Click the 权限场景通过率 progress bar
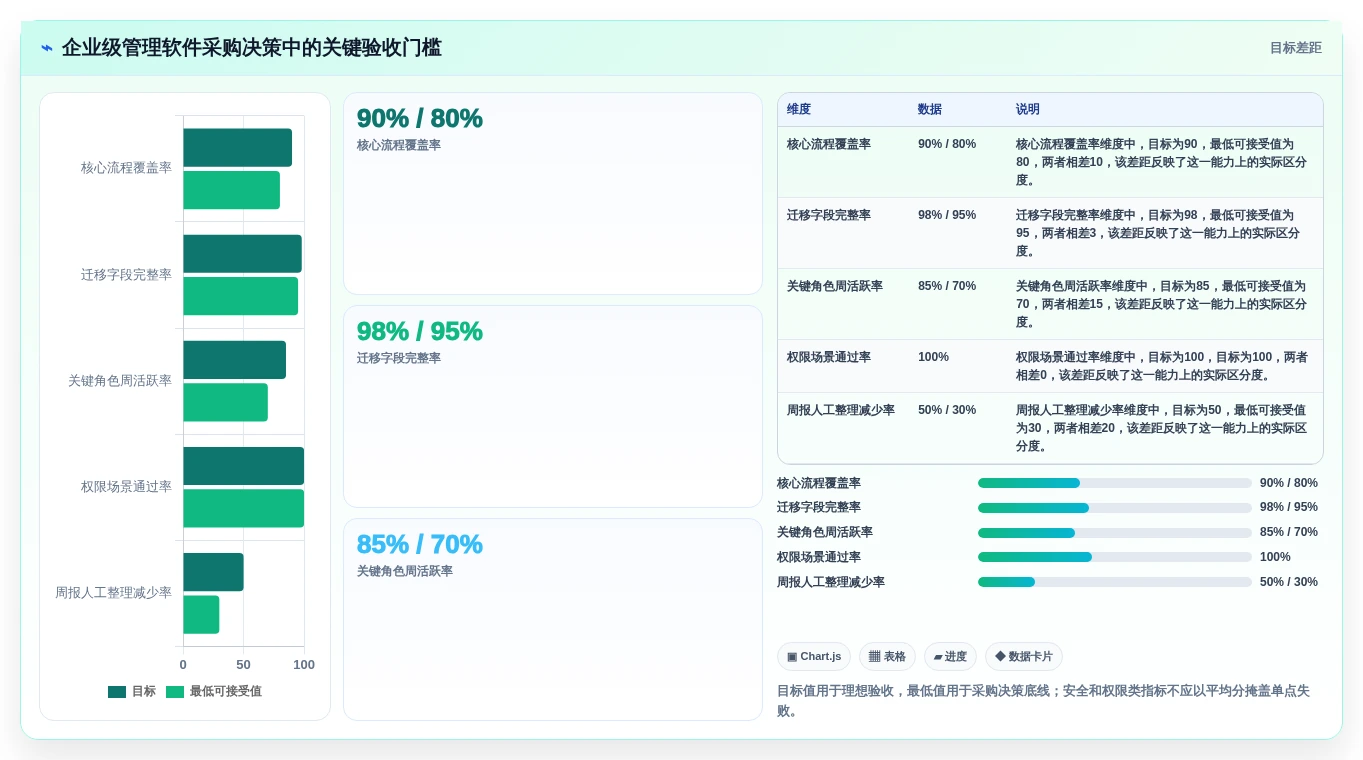This screenshot has width=1363, height=760. coord(1115,557)
